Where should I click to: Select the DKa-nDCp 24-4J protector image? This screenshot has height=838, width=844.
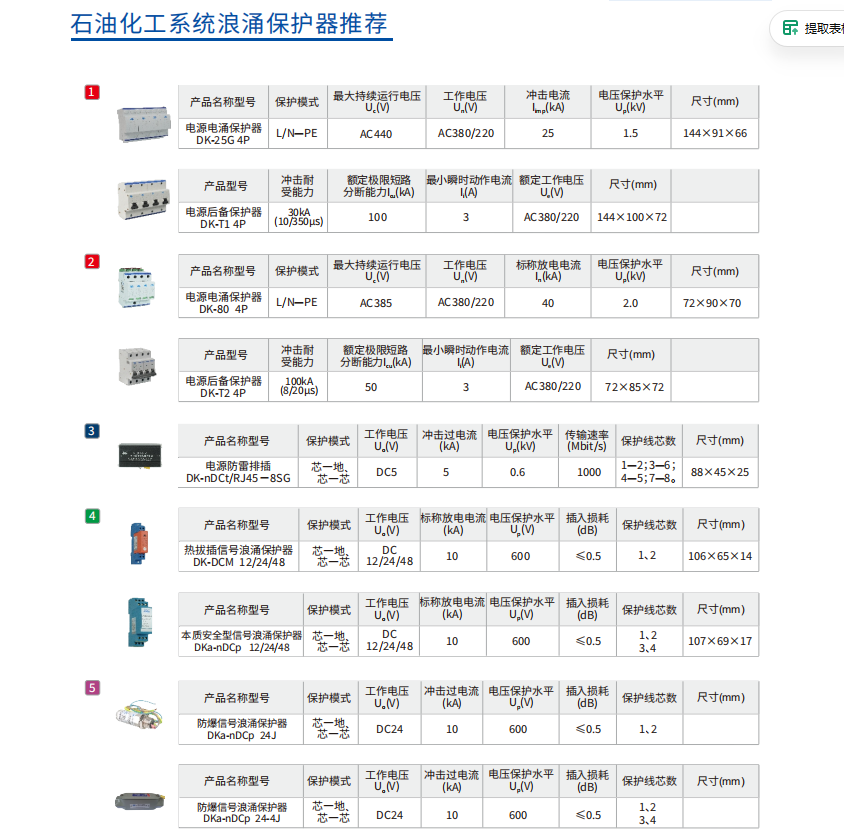coord(139,801)
